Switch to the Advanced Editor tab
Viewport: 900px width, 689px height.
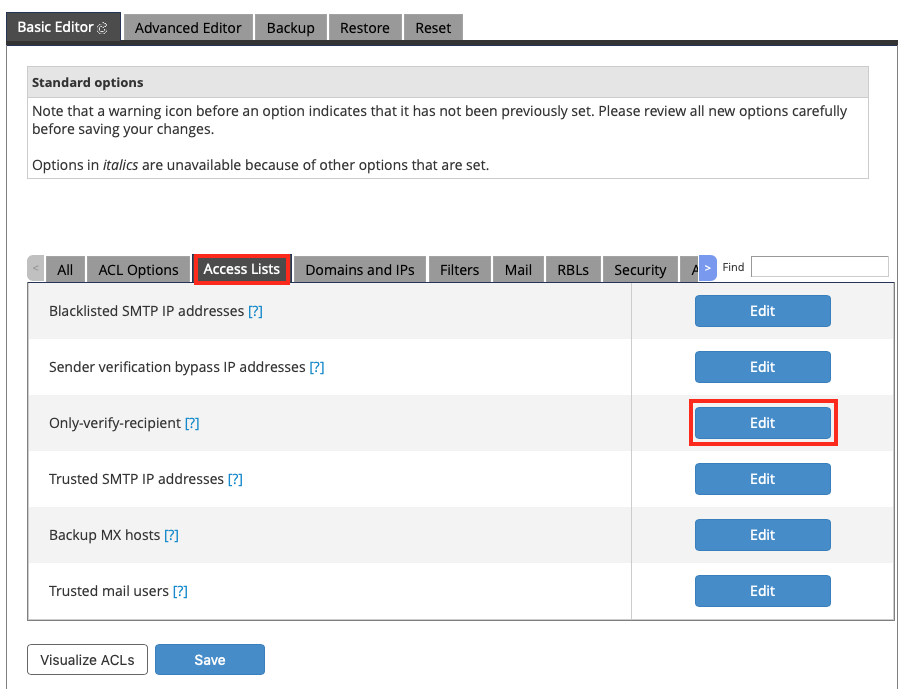[x=188, y=28]
